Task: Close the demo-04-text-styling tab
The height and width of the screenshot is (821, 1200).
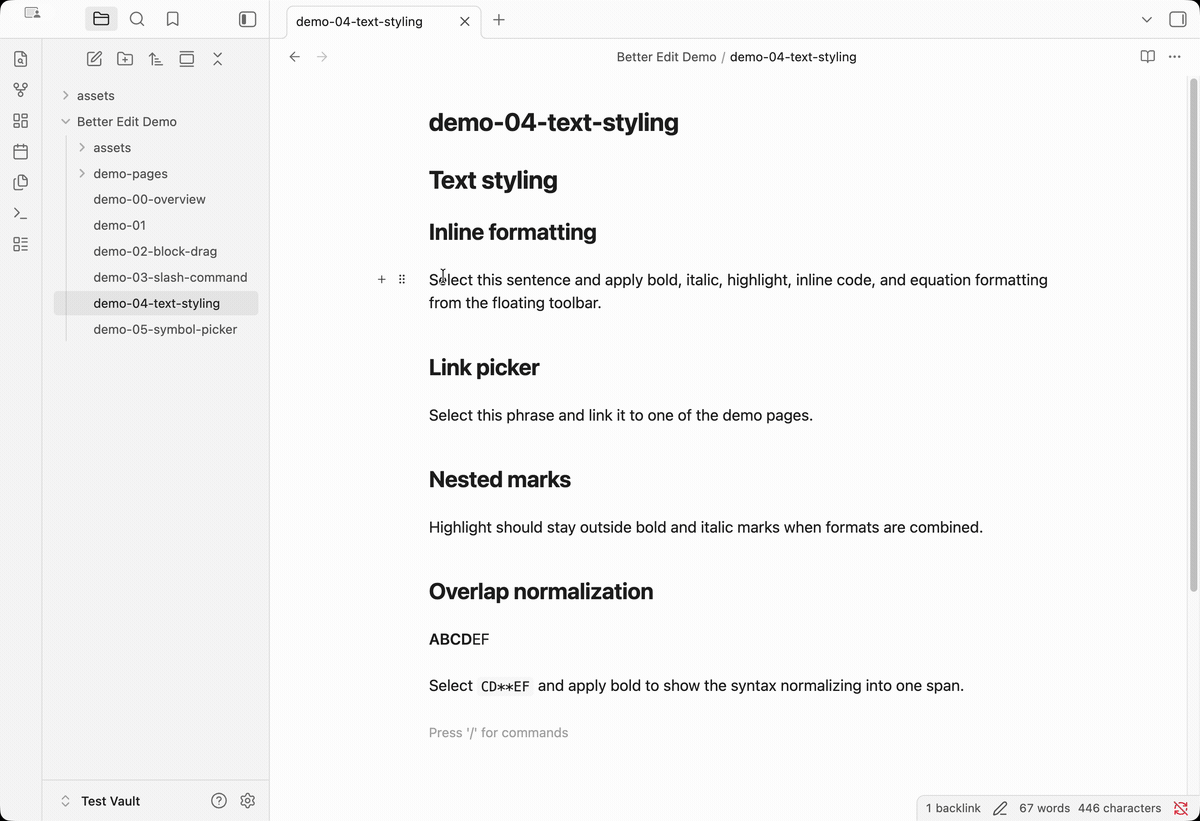Action: [x=465, y=21]
